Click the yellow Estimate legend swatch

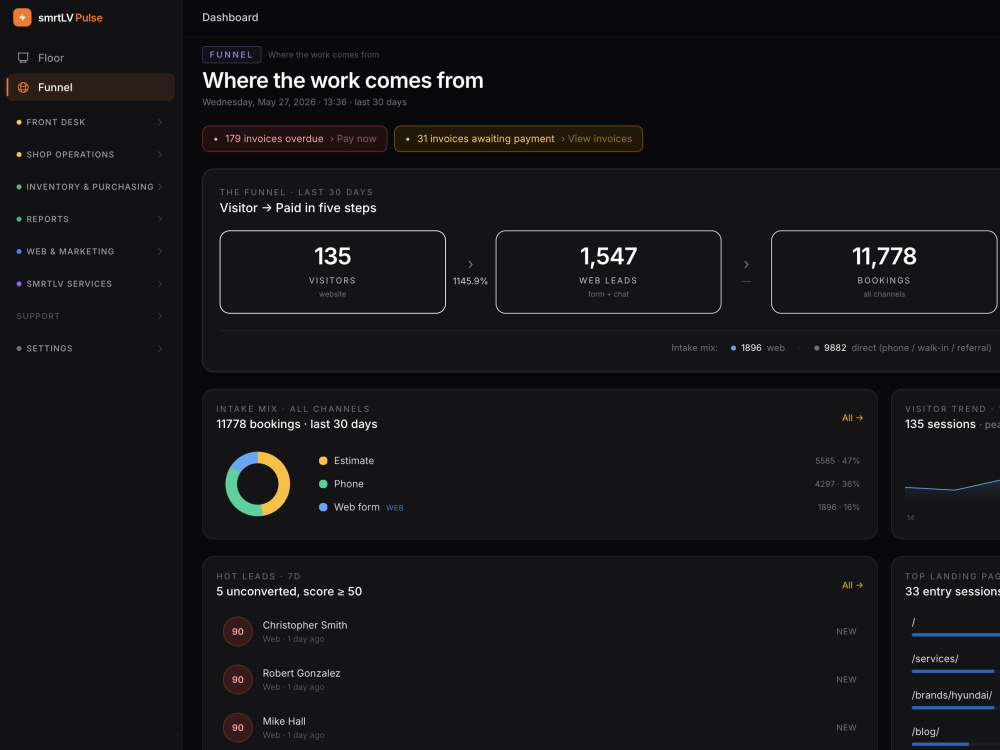click(x=323, y=460)
